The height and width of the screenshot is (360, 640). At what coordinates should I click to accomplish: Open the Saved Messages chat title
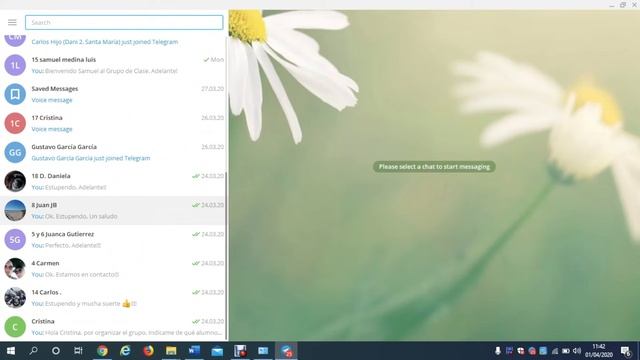pos(55,89)
